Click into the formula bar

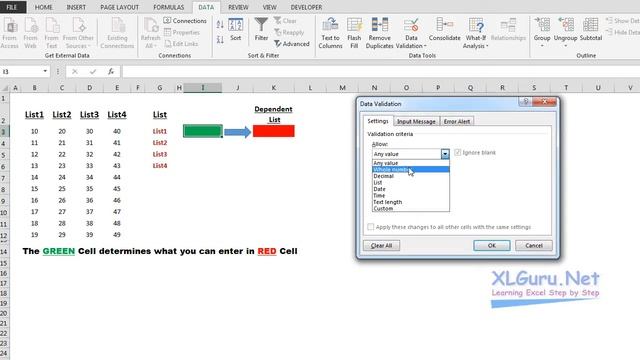coord(380,71)
